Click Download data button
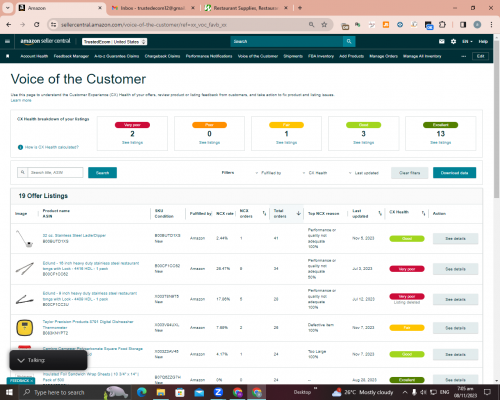 (454, 173)
